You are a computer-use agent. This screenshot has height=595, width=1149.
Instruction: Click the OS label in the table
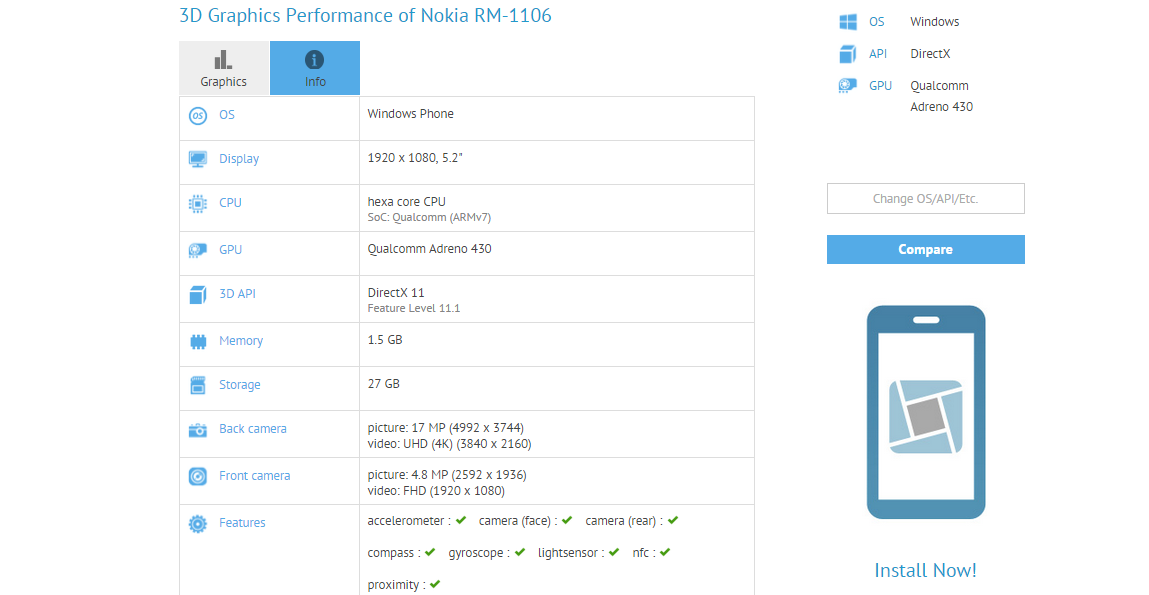pos(227,115)
